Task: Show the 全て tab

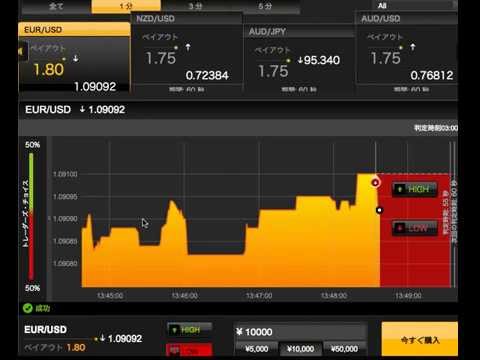Action: [56, 6]
